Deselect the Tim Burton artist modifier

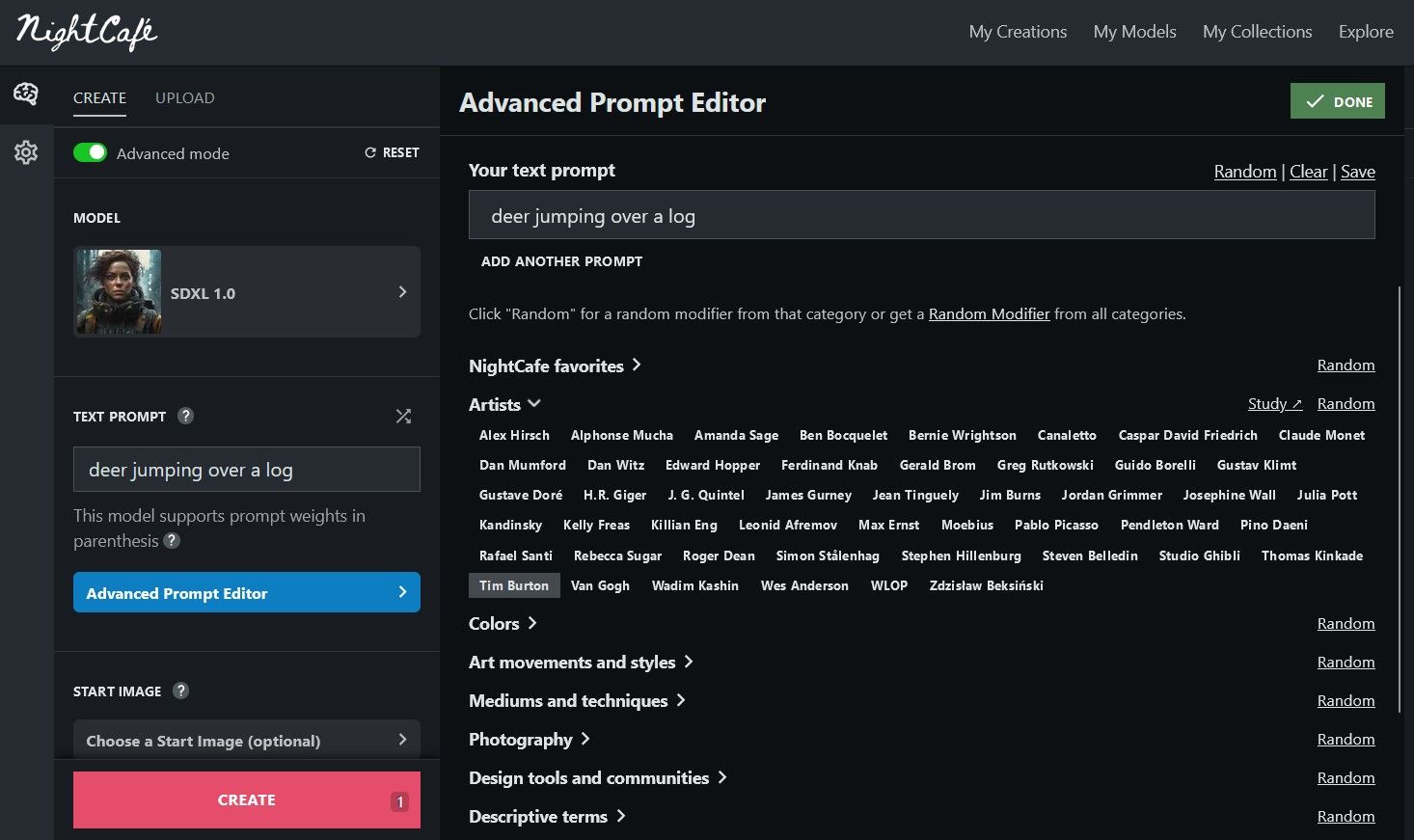point(513,585)
